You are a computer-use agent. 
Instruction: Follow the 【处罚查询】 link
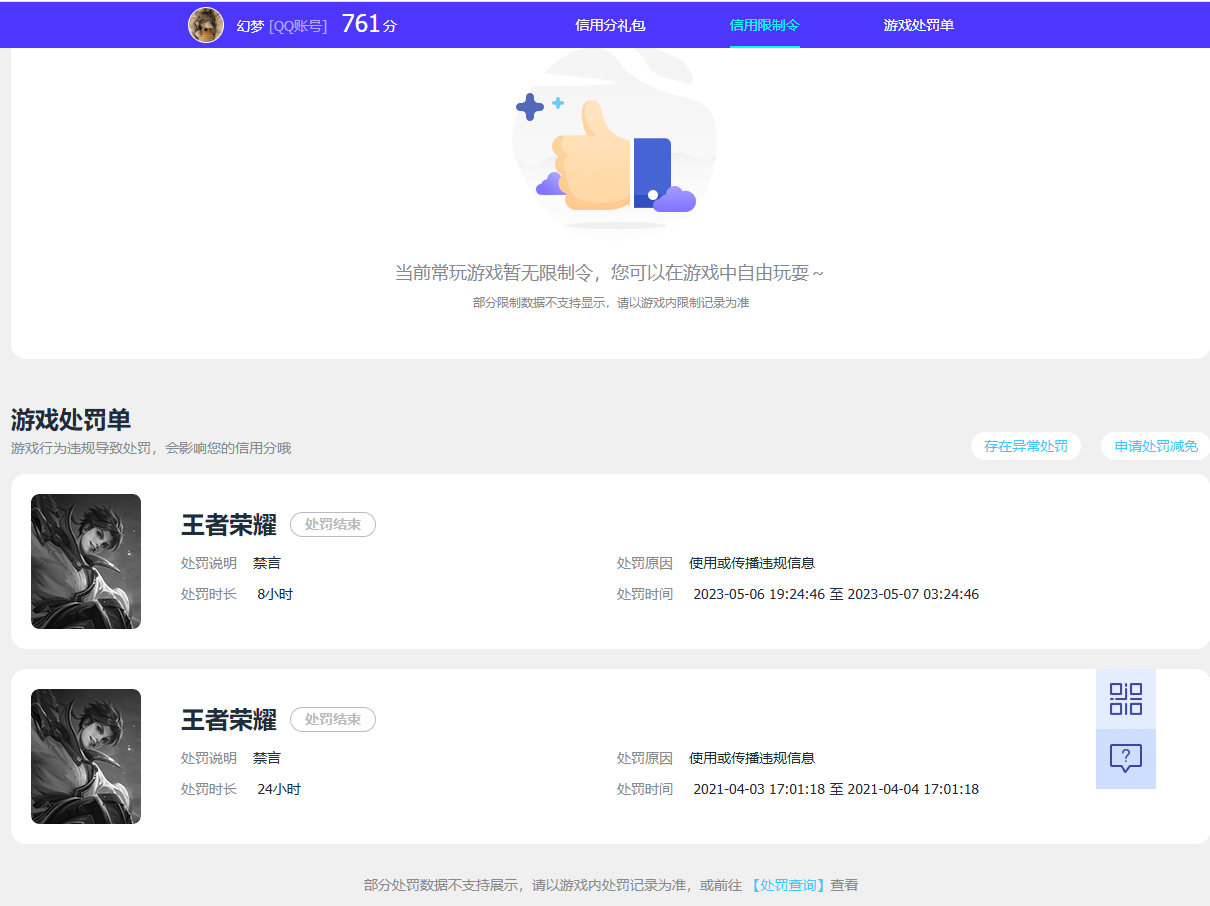[x=787, y=885]
